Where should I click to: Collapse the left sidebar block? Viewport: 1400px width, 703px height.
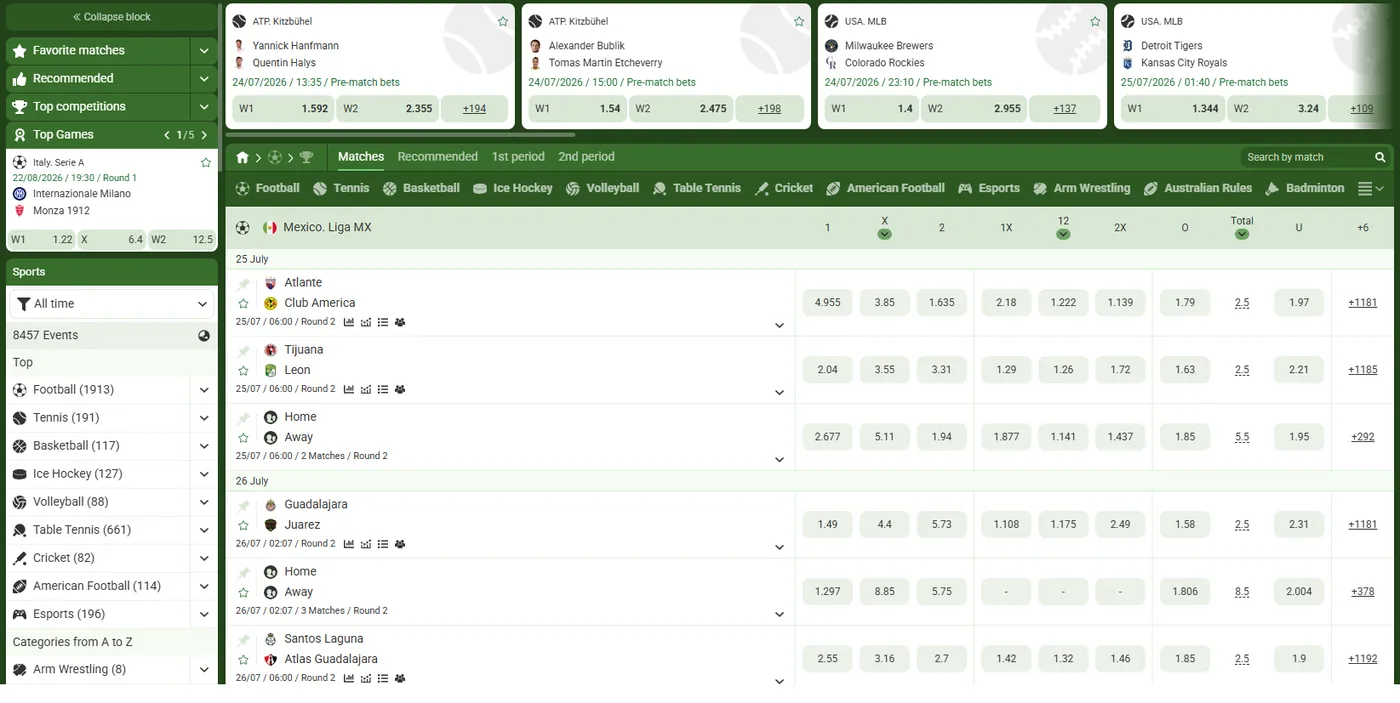point(112,17)
